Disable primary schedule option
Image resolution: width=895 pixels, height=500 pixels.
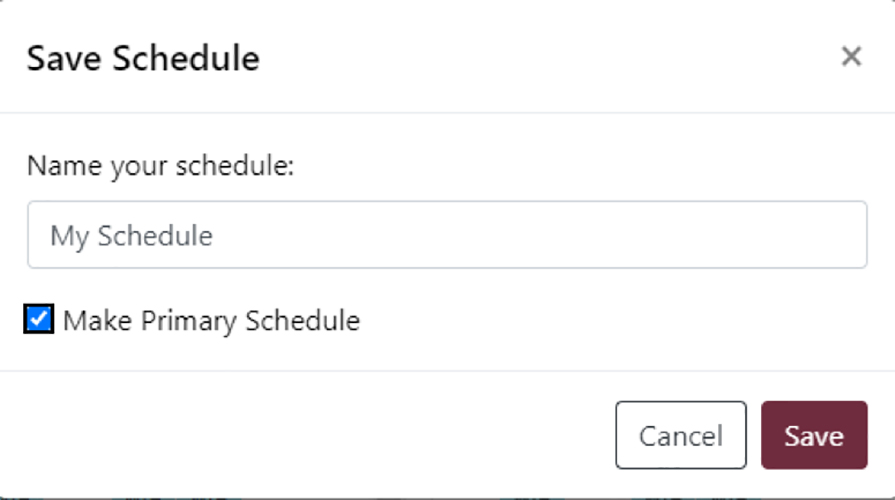click(39, 320)
